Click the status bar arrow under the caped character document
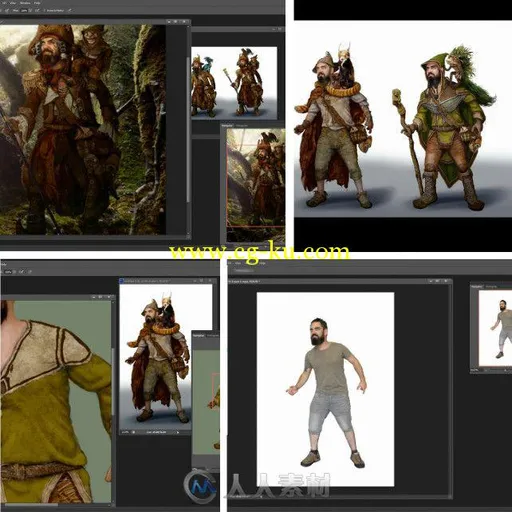Viewport: 512px width, 512px height. click(178, 432)
